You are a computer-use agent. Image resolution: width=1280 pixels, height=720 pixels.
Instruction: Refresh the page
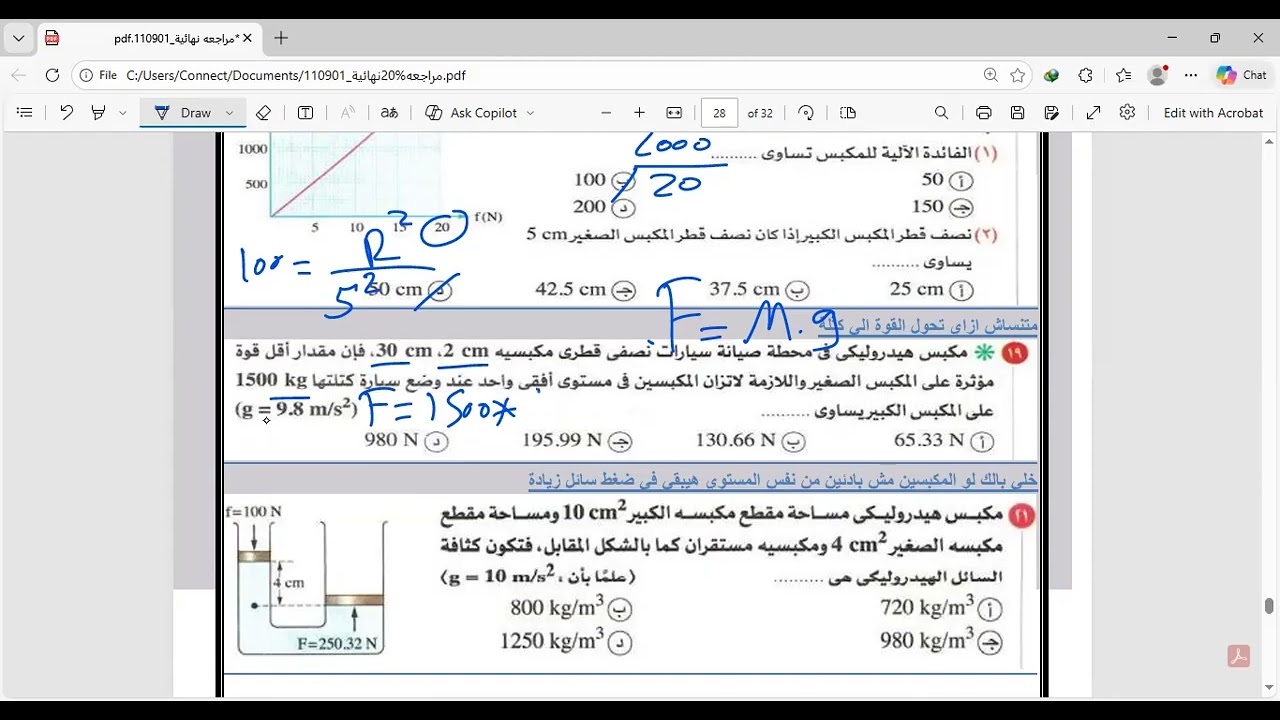pos(52,75)
